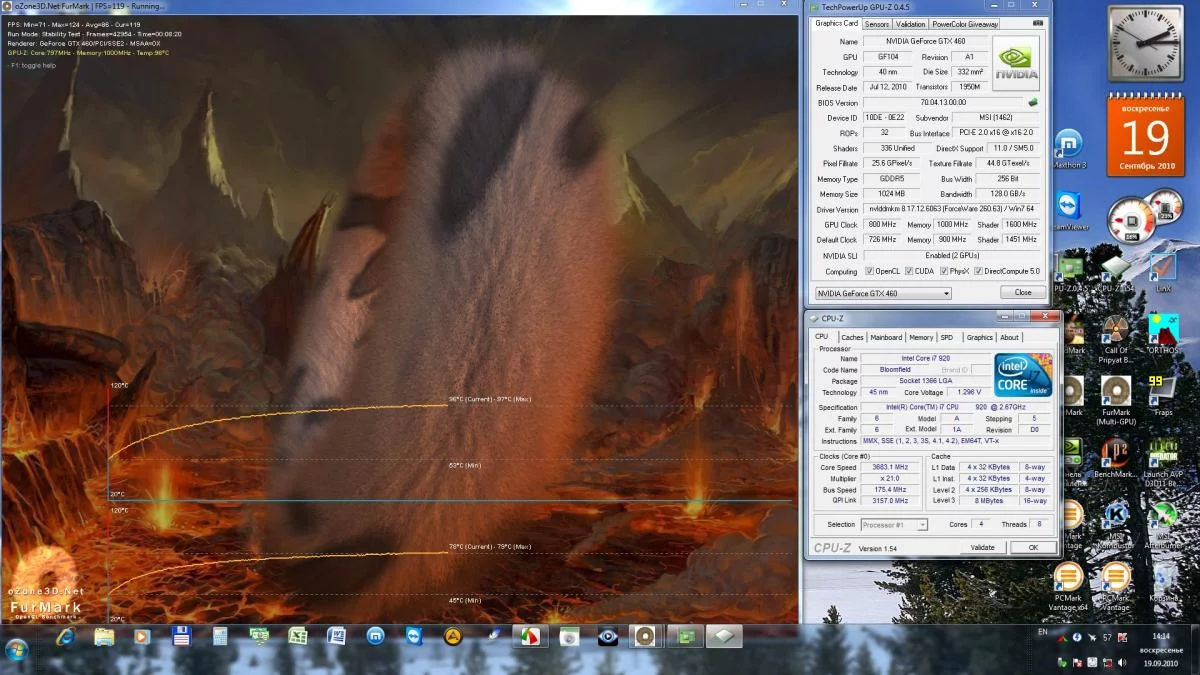
Task: Open the LinX desktop shortcut
Action: [1162, 270]
